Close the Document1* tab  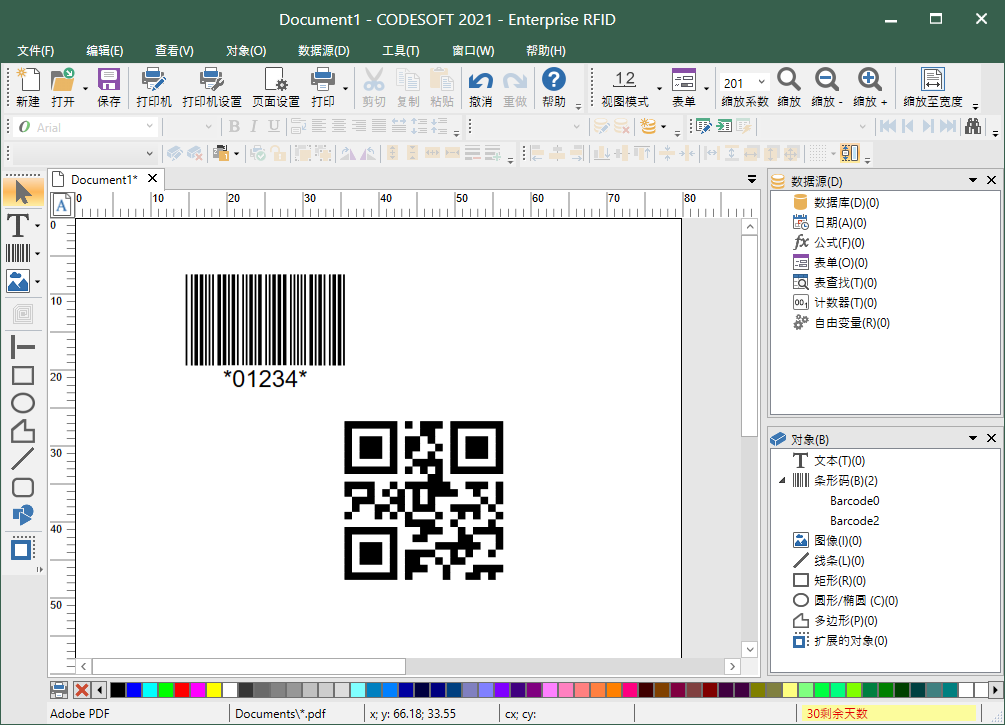153,178
